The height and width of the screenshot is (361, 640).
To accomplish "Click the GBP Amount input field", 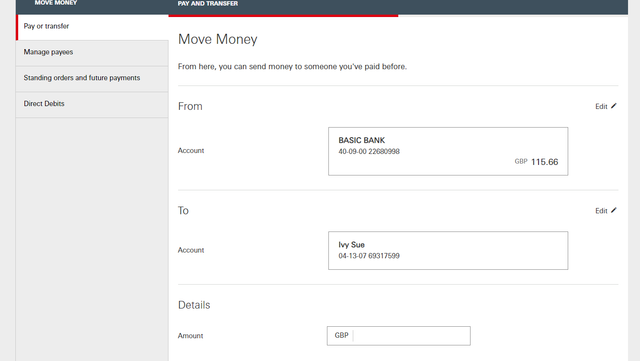I will point(398,336).
